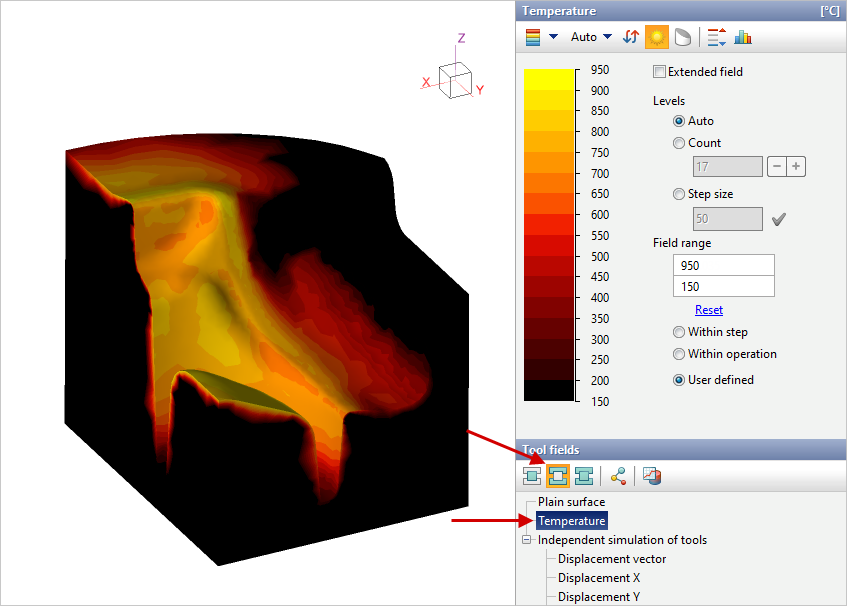Click the first tool field icon
Viewport: 847px width, 606px height.
coord(533,475)
